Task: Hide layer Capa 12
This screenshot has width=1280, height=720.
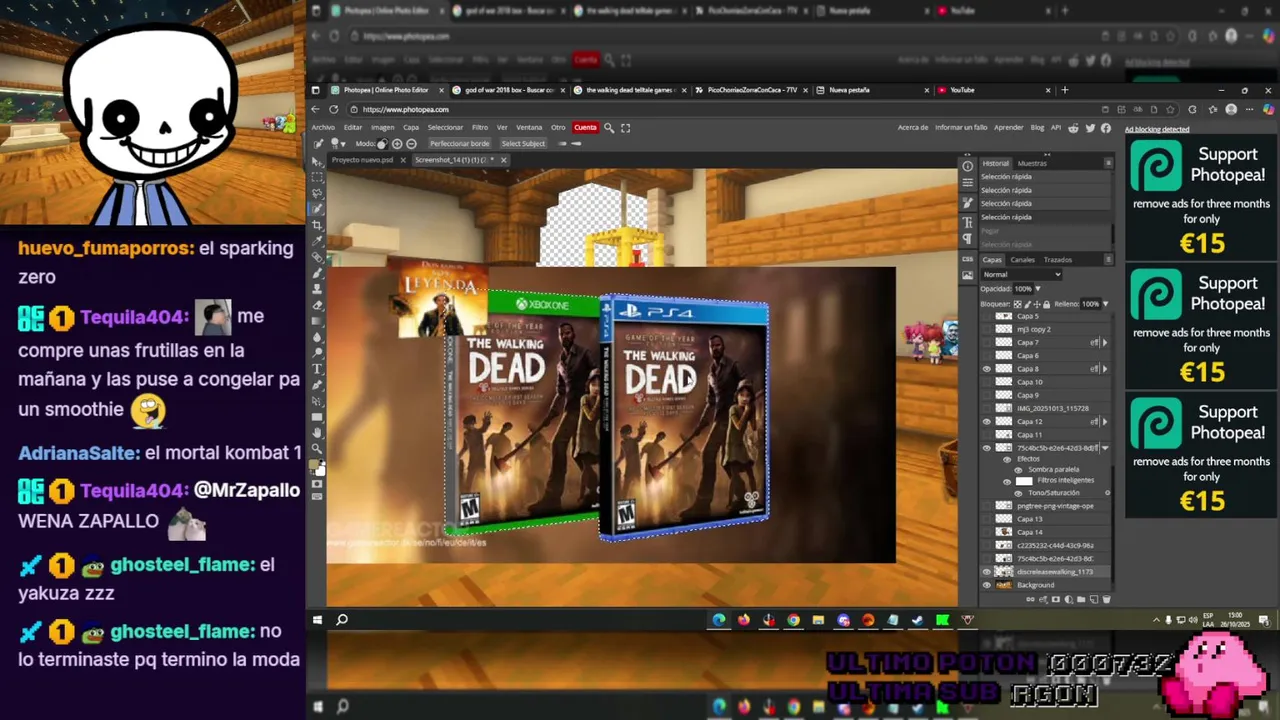Action: coord(987,421)
